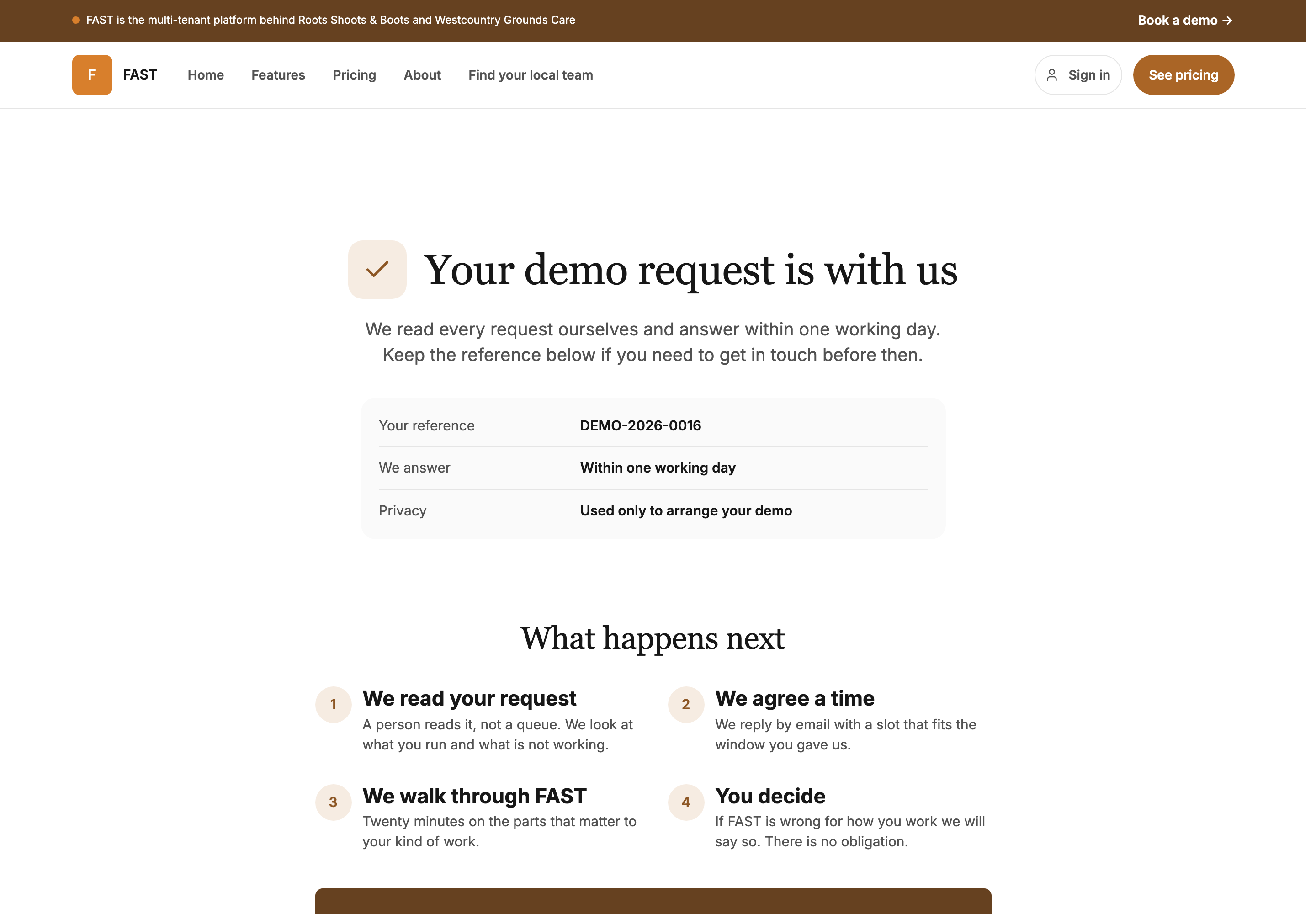Click the checkmark icon beside the heading

[377, 269]
